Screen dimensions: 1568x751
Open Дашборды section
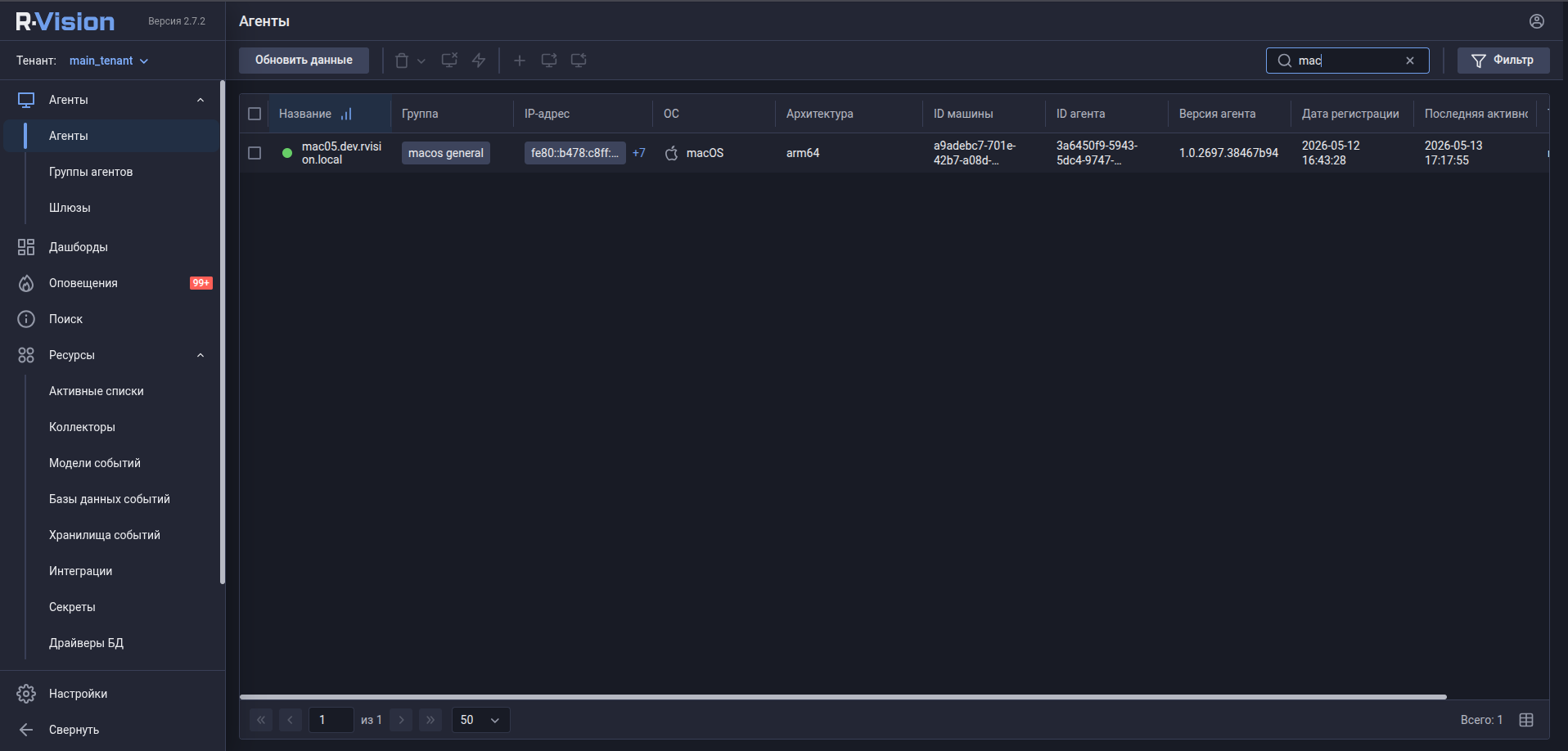(79, 247)
